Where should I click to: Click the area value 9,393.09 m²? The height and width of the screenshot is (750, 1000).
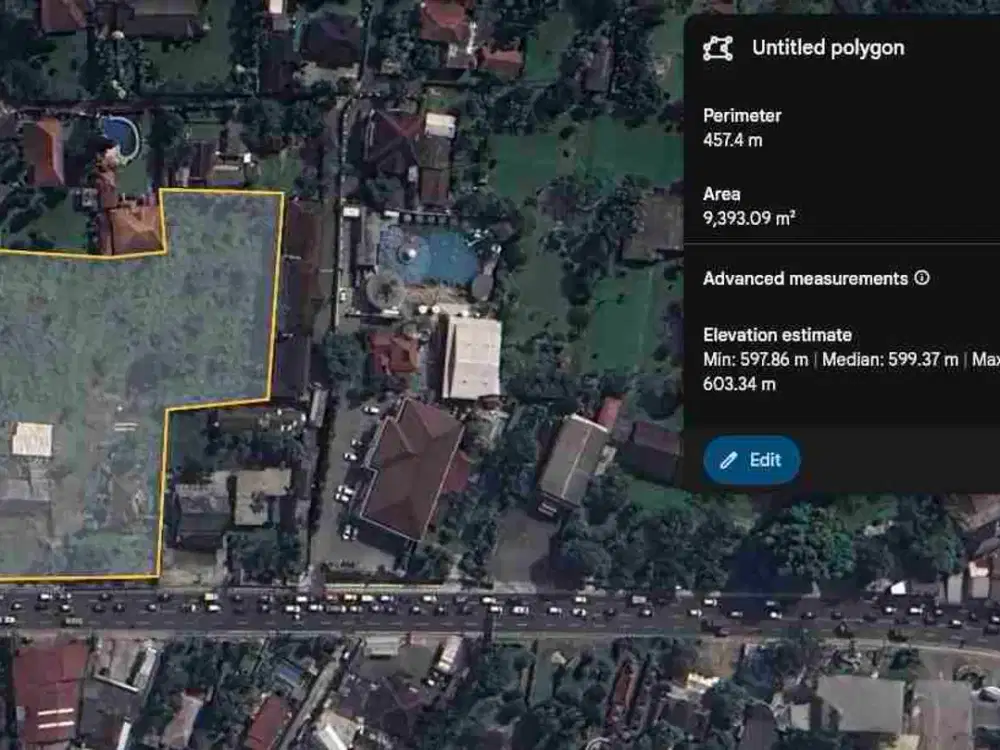[x=749, y=218]
